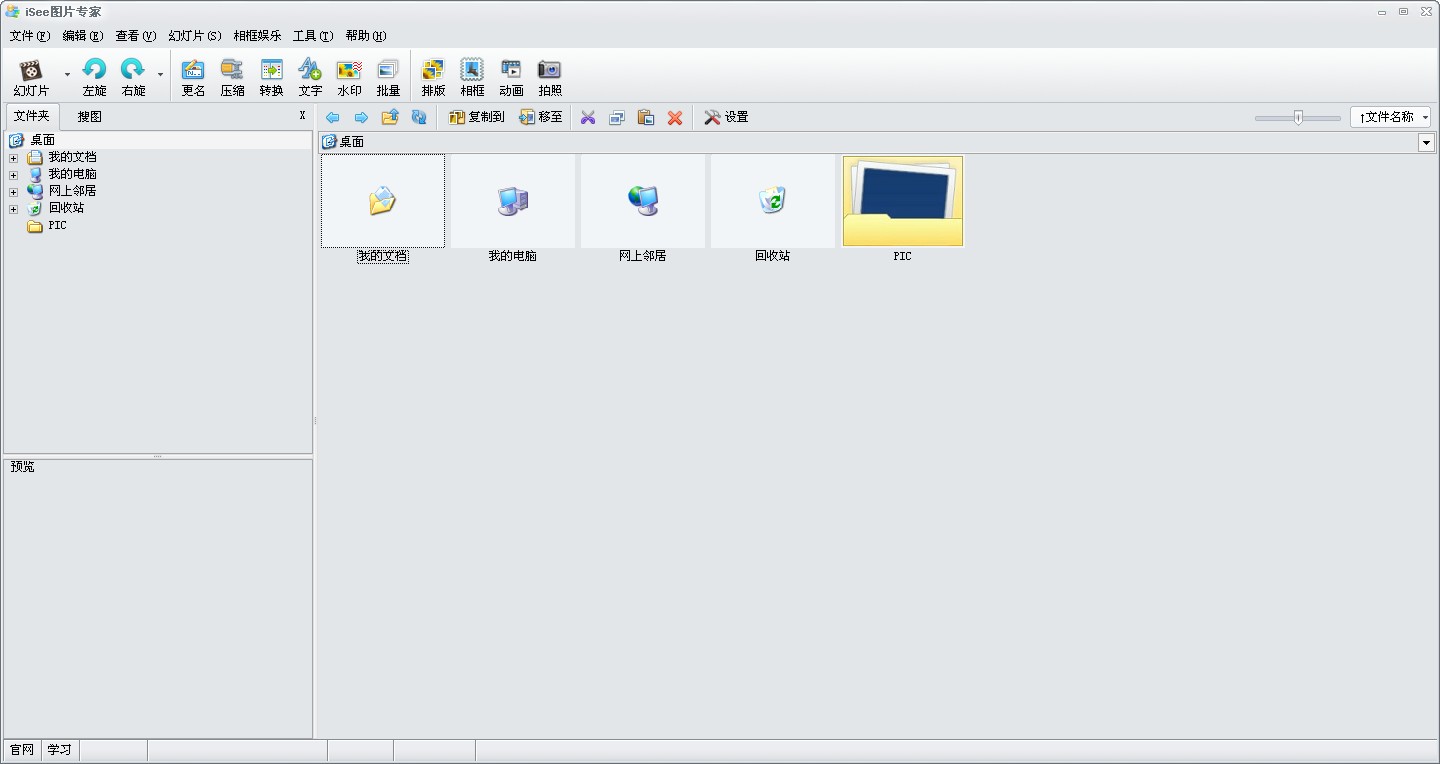
Task: Open the compress (压缩) tool
Action: coord(232,77)
